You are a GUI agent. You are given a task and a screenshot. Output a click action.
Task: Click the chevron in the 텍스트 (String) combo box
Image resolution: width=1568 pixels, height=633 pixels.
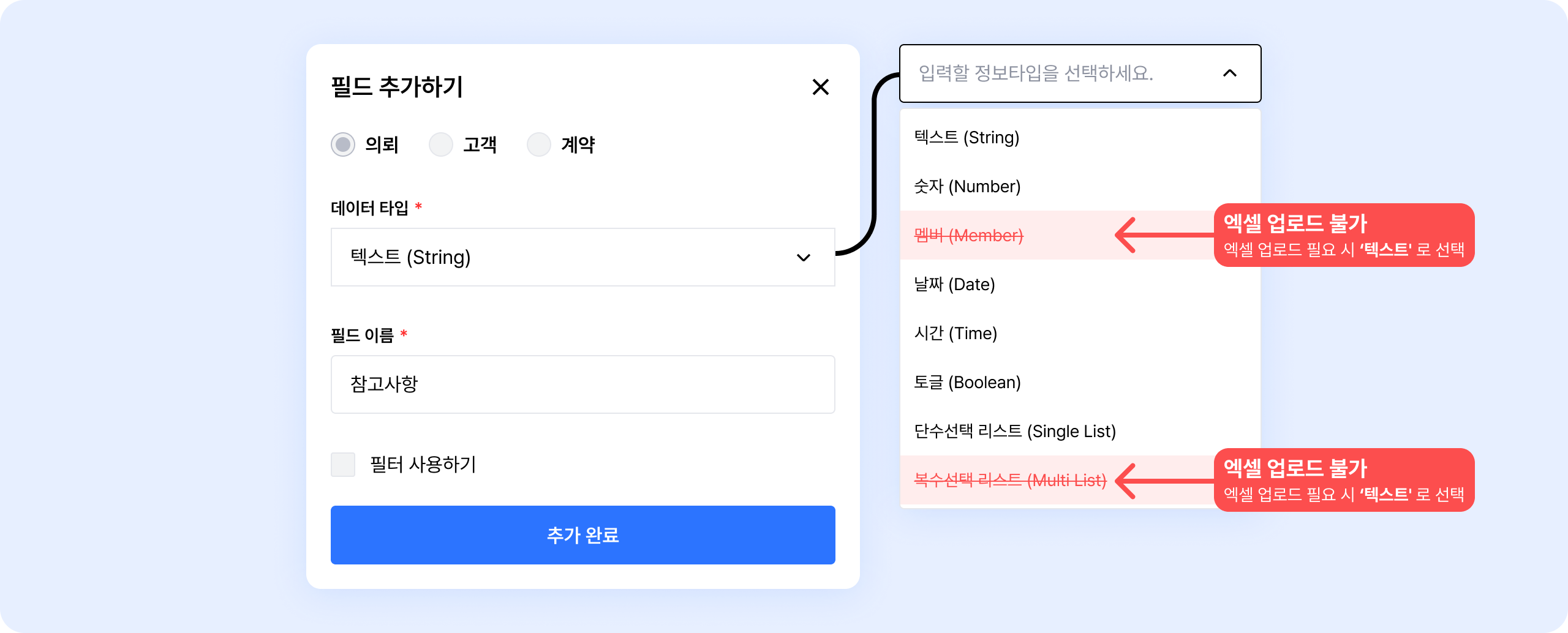tap(803, 258)
